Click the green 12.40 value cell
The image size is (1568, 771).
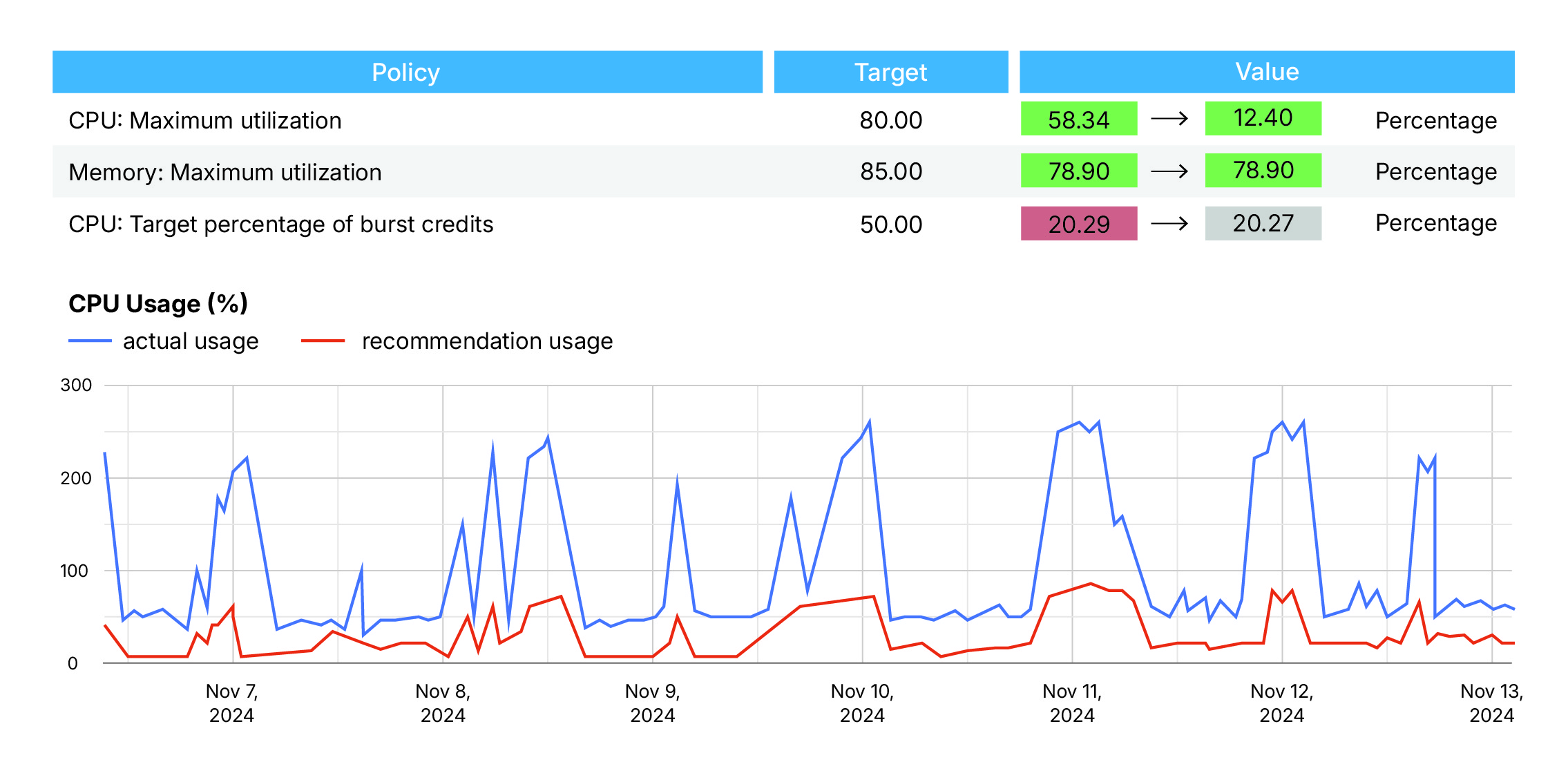[x=1263, y=118]
